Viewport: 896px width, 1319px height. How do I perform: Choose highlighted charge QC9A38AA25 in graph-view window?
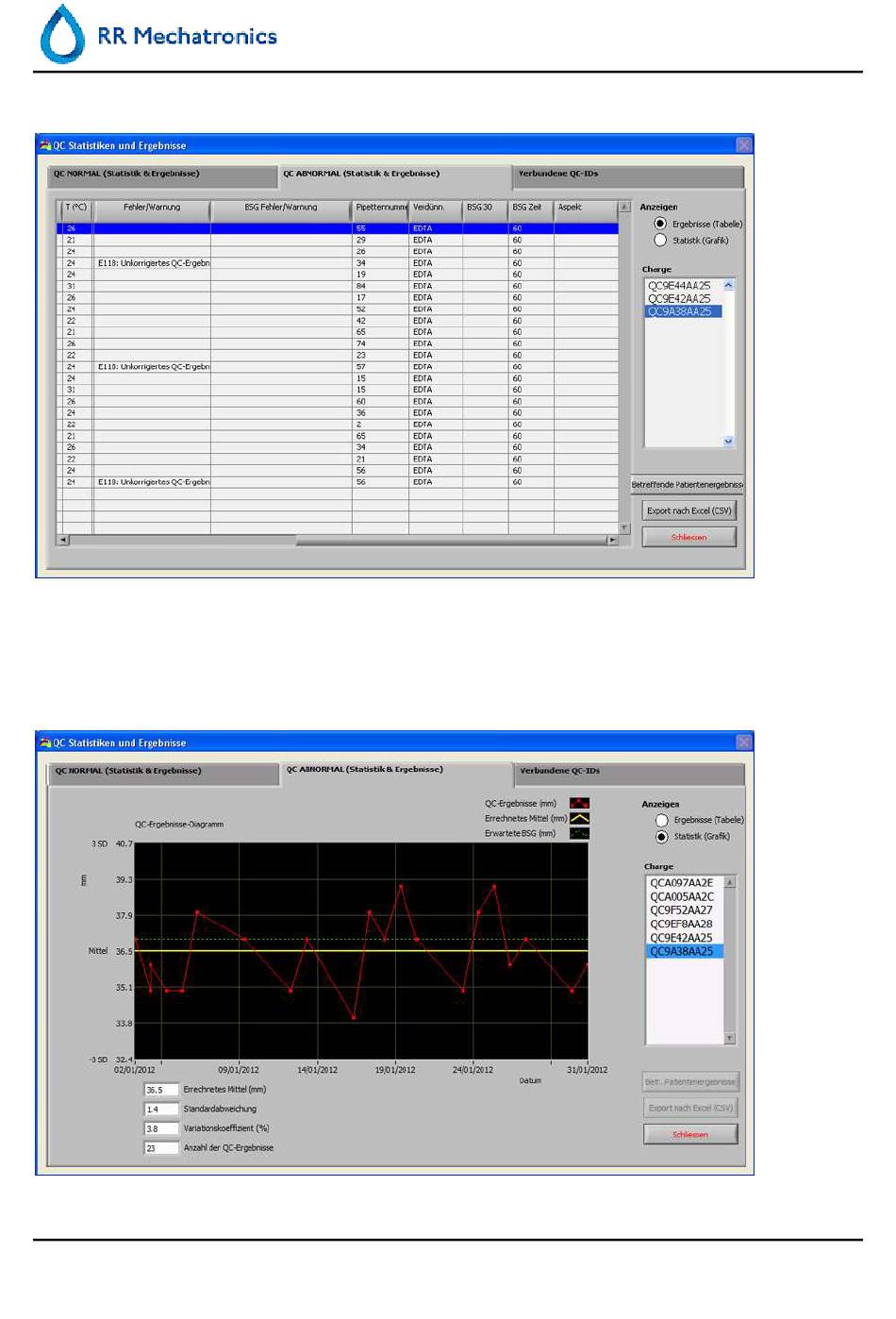(x=685, y=952)
